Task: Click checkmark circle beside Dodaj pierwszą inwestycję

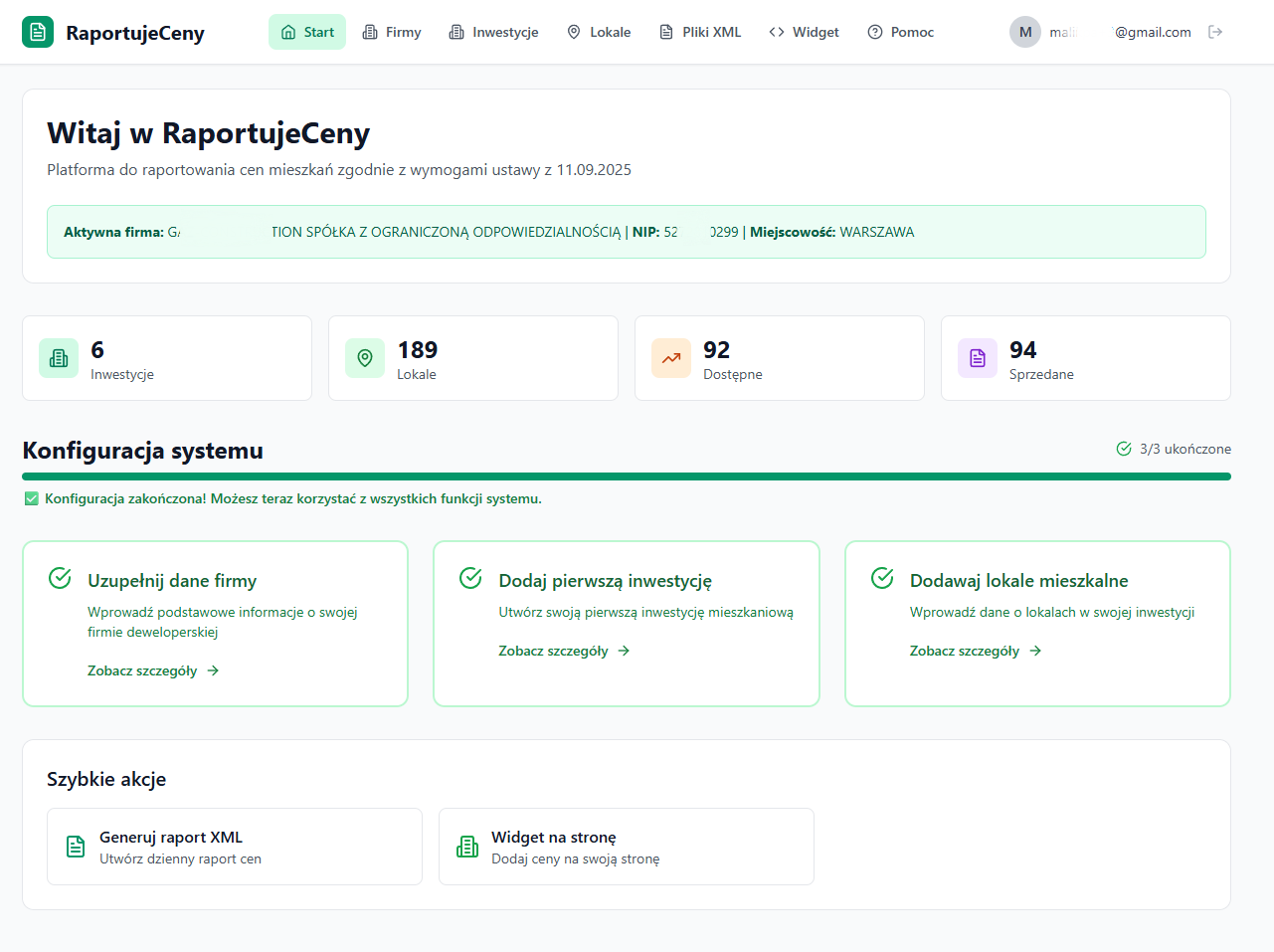Action: pyautogui.click(x=470, y=578)
